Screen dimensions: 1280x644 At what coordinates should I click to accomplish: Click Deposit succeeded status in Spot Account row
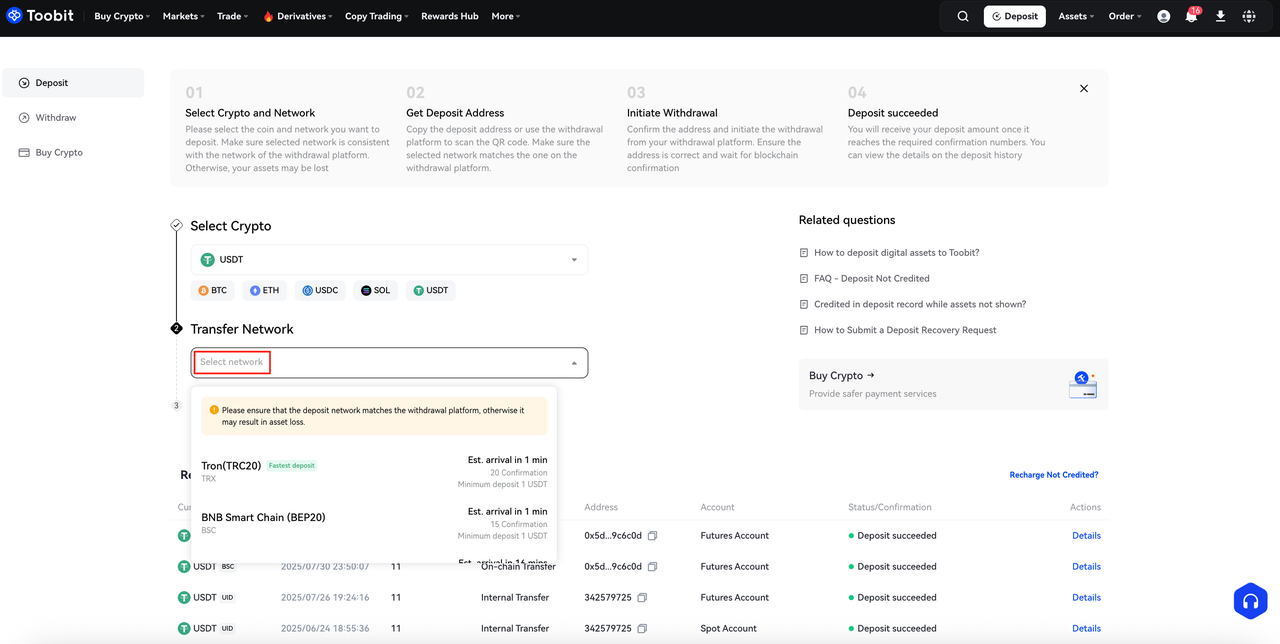pyautogui.click(x=893, y=629)
